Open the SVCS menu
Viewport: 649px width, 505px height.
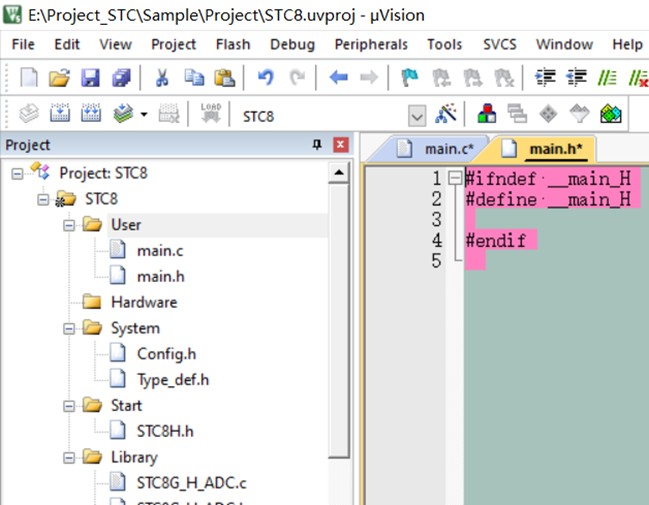click(500, 44)
